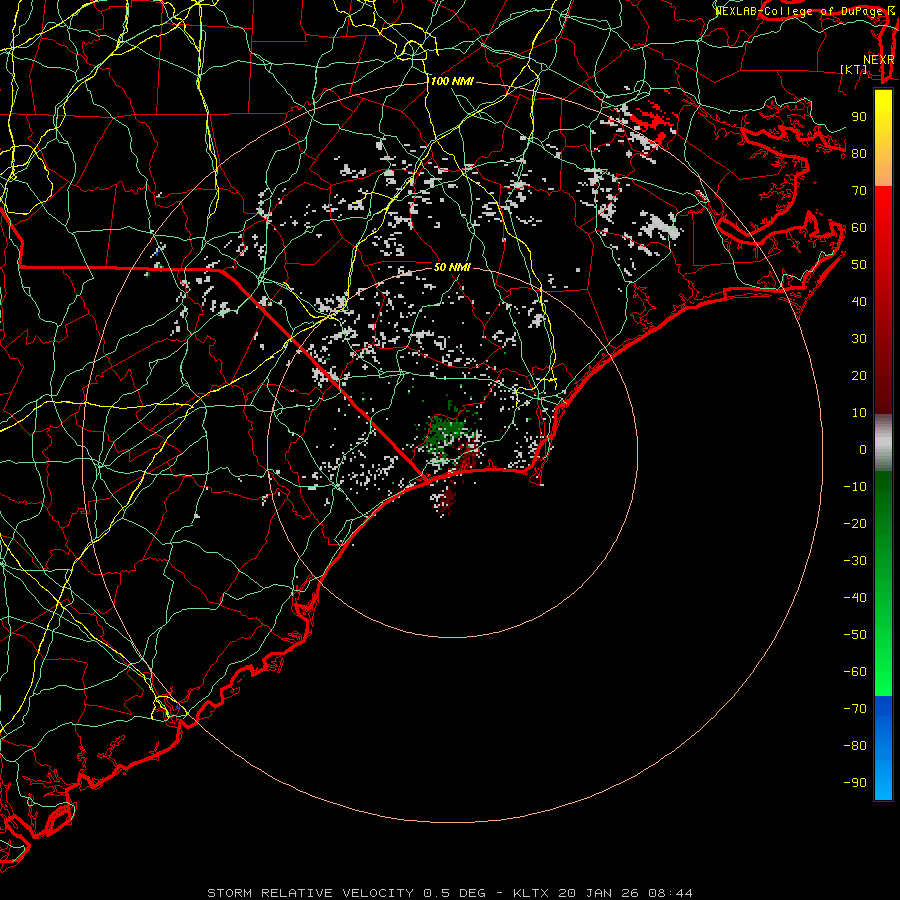Click the [KT] units label
This screenshot has height=900, width=900.
click(x=854, y=69)
